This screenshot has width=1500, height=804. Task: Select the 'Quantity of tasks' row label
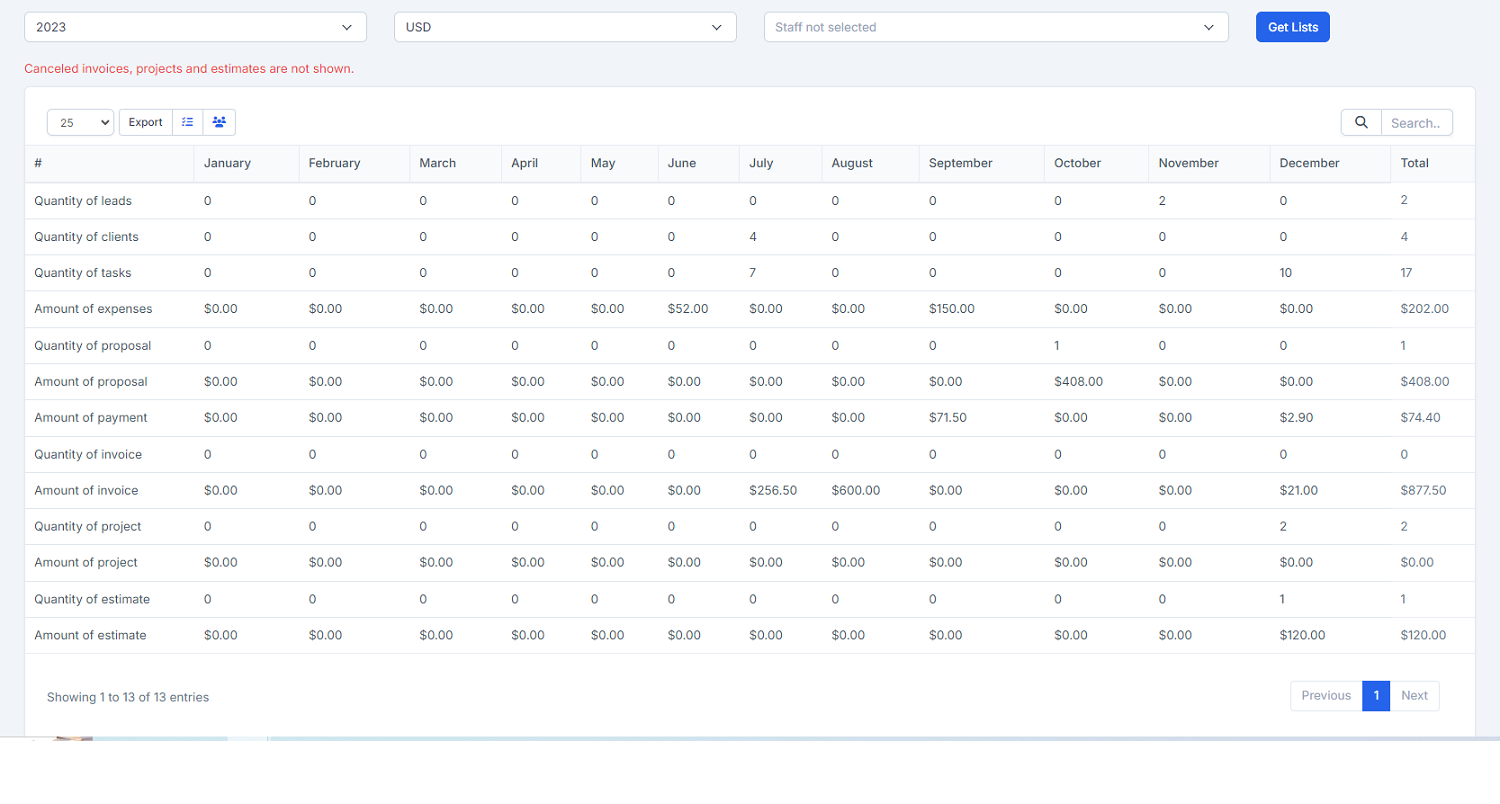pos(83,273)
